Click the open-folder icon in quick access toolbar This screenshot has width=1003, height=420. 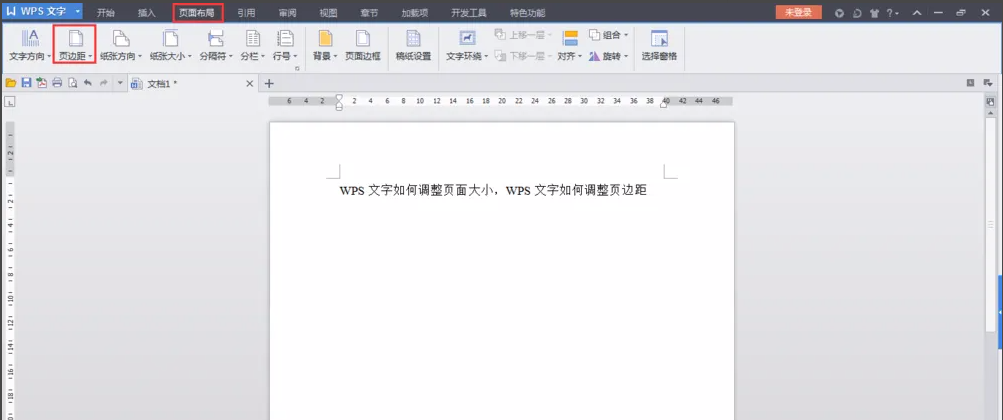point(11,82)
